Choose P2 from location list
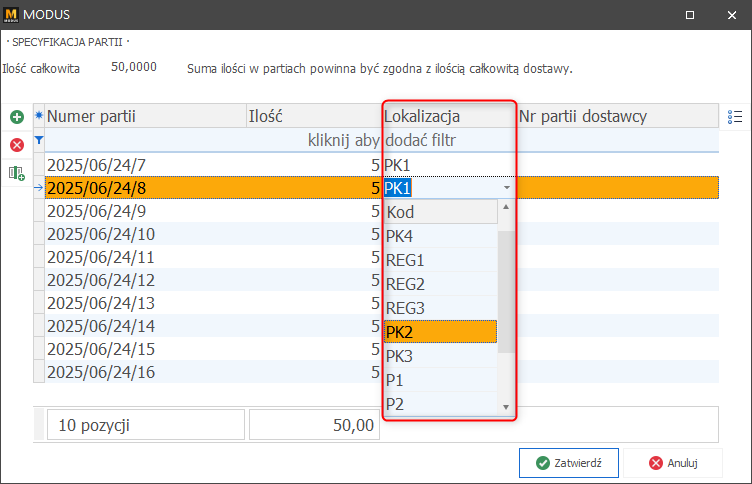752x484 pixels. (x=440, y=404)
